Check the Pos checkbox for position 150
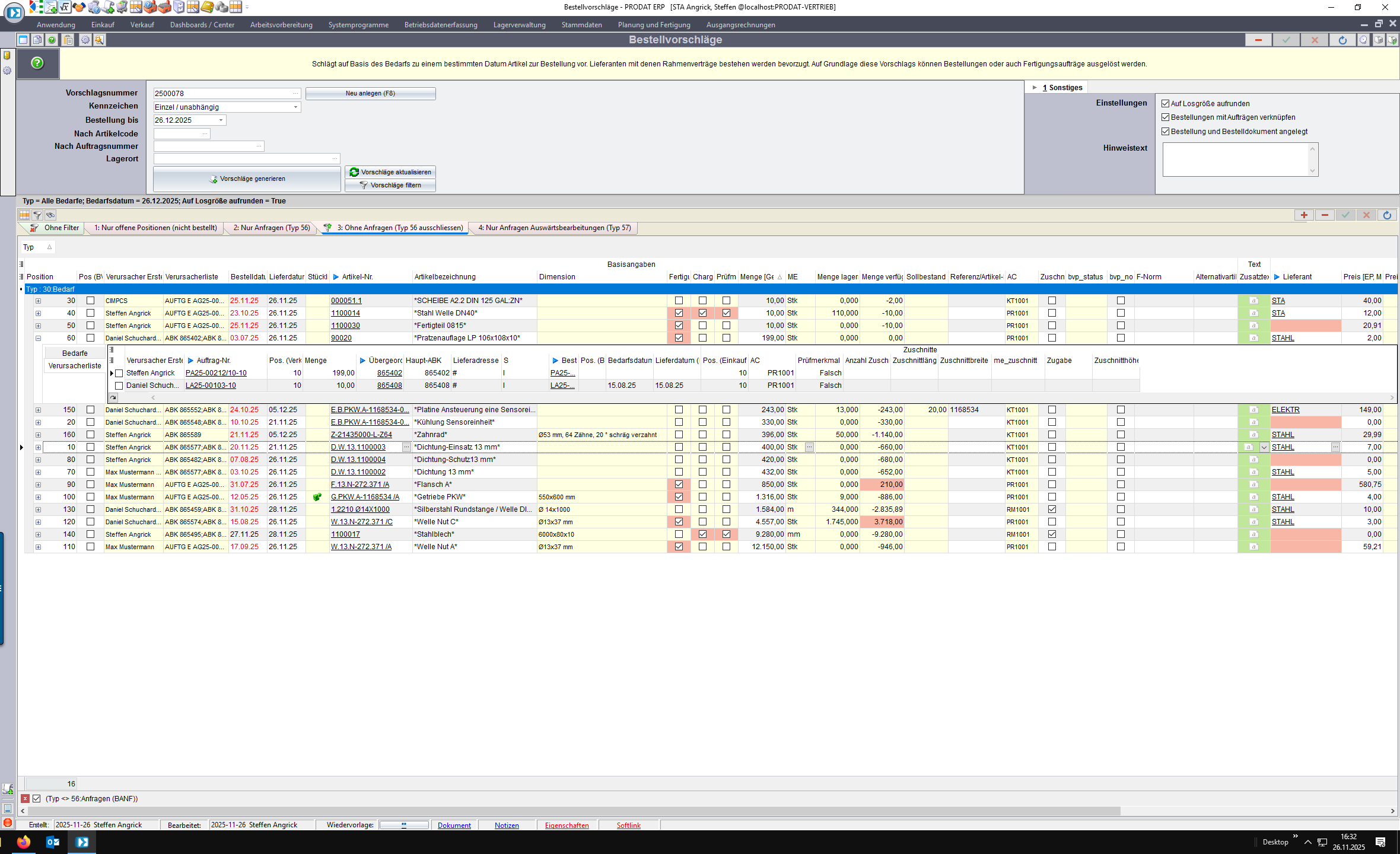The height and width of the screenshot is (854, 1400). [x=90, y=410]
